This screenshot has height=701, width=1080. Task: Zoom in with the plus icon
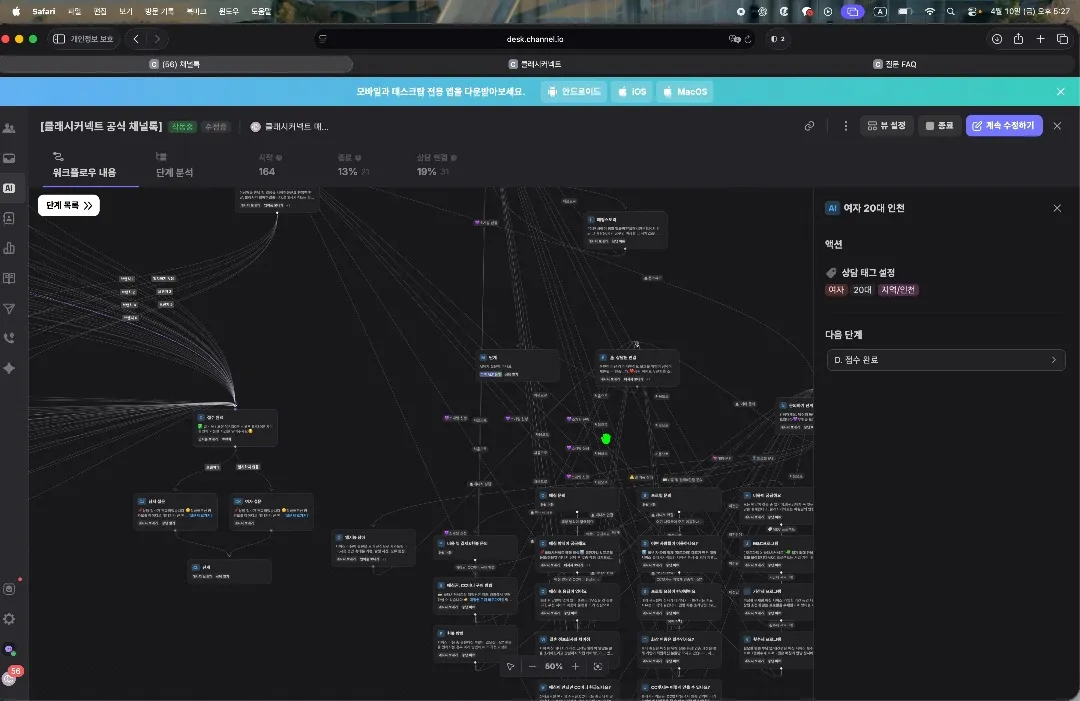(x=575, y=667)
